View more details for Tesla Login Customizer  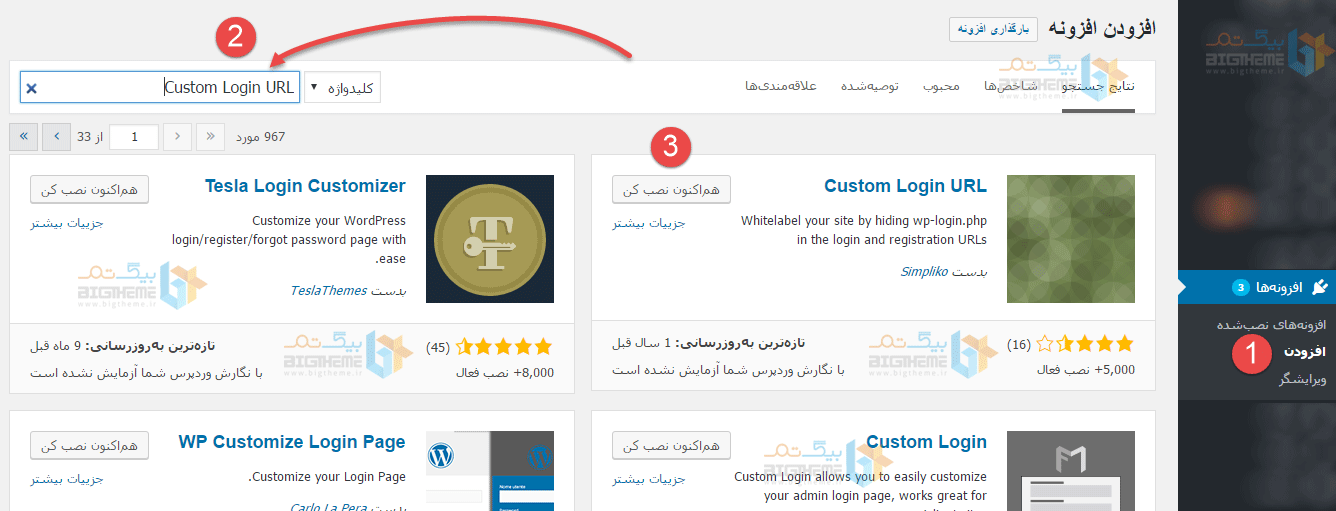coord(67,223)
